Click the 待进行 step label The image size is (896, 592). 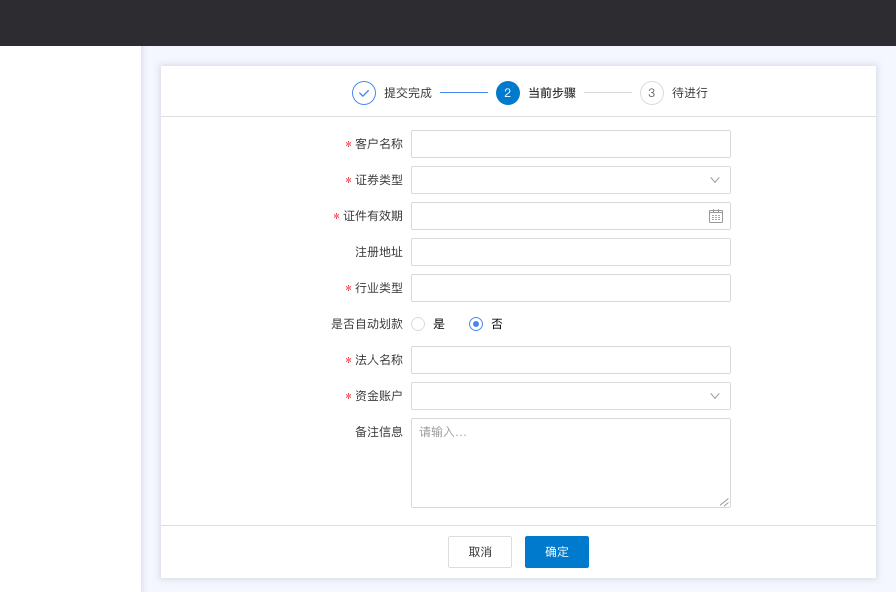690,93
